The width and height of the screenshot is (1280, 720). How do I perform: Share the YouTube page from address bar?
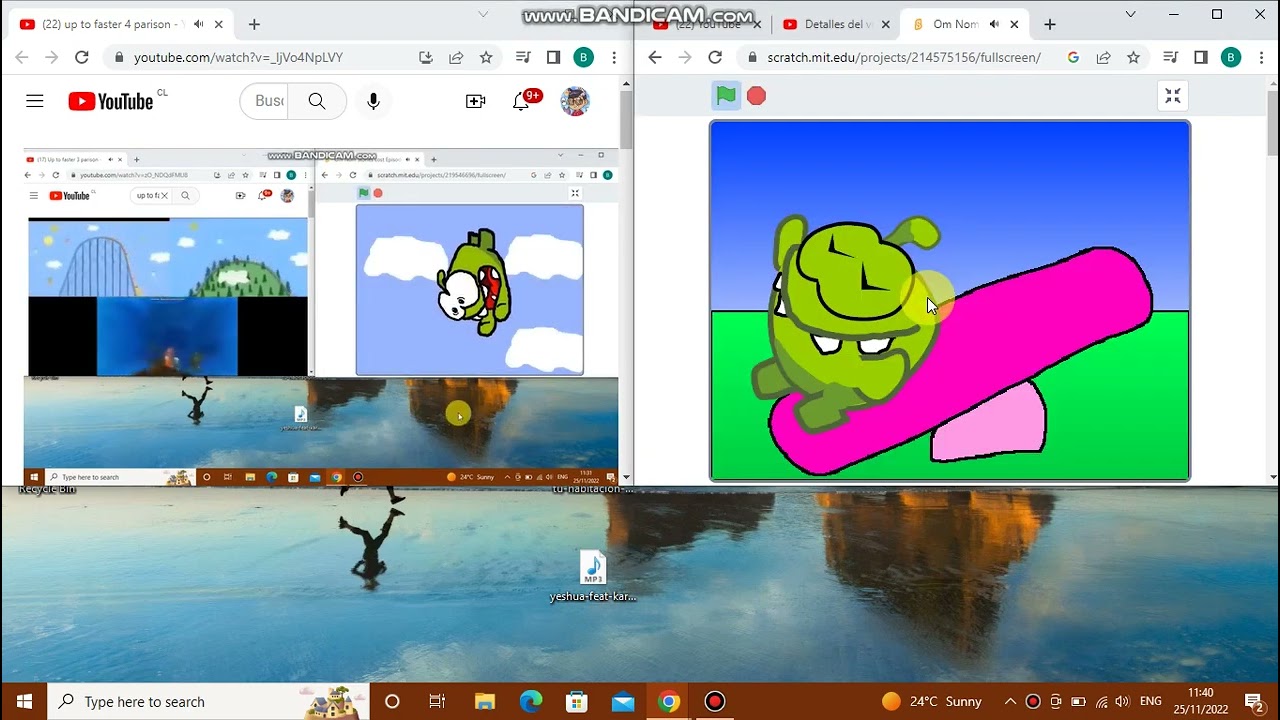point(456,57)
